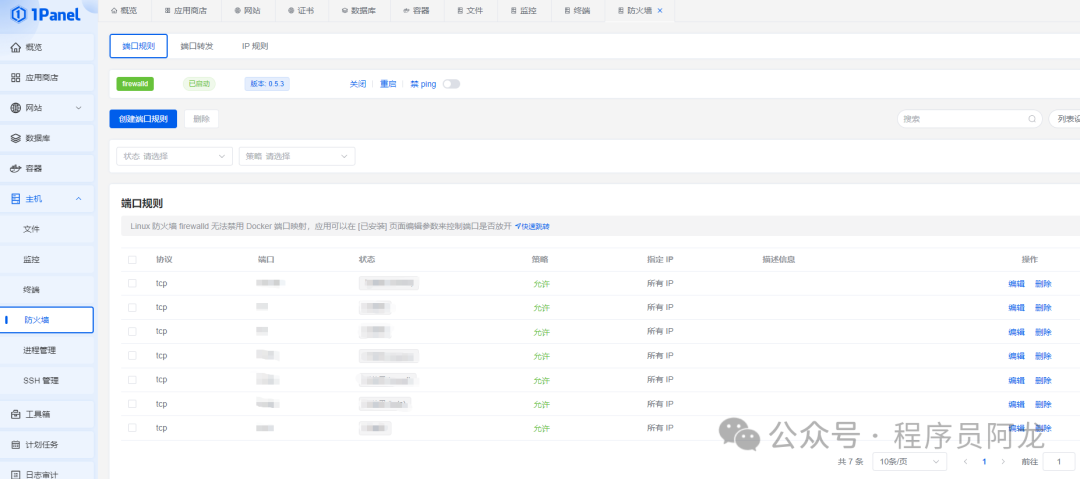Viewport: 1080px width, 479px height.
Task: Click the 数据库 layers icon in sidebar
Action: 16,138
